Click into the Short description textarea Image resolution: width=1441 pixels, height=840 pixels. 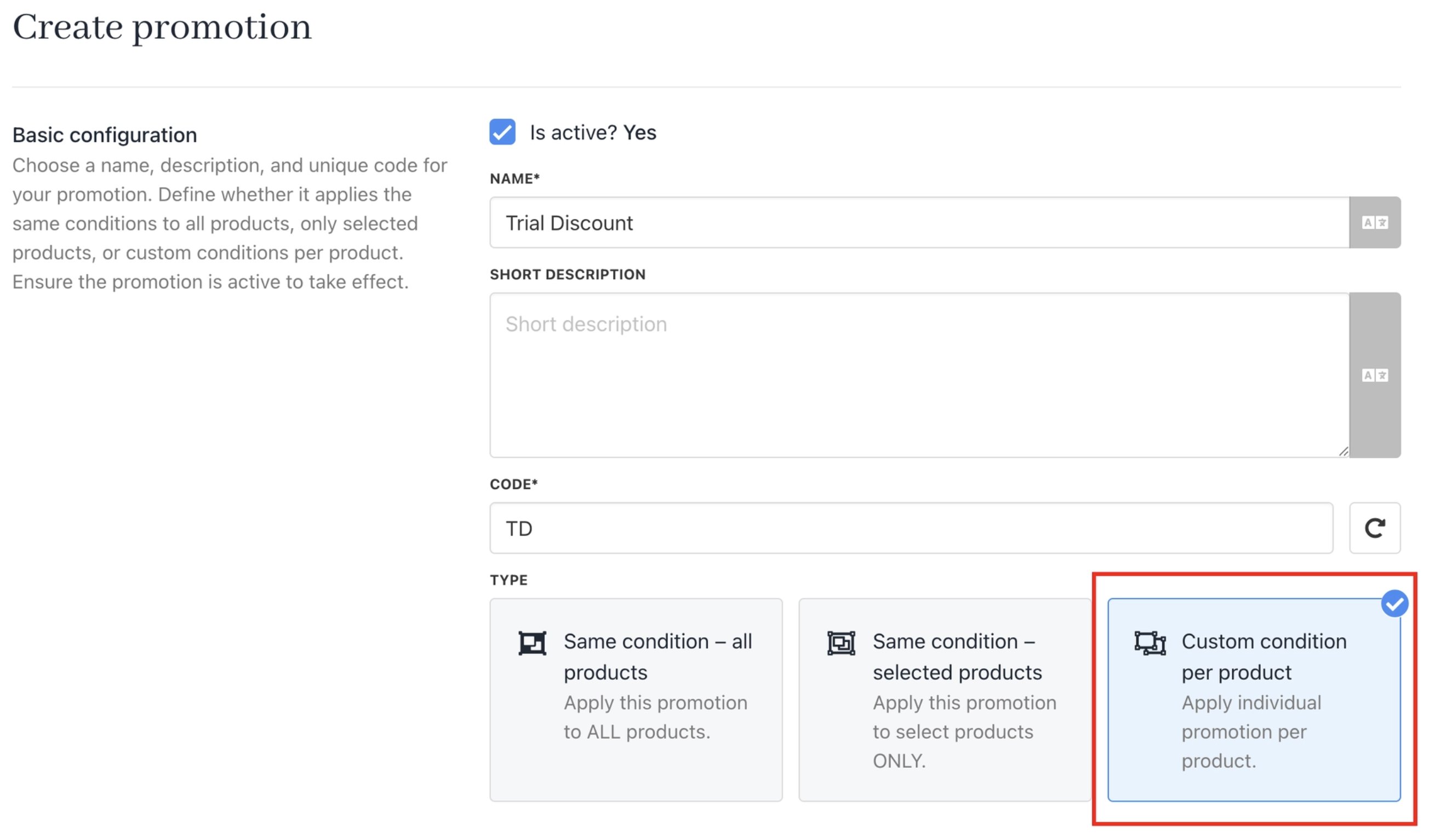919,376
